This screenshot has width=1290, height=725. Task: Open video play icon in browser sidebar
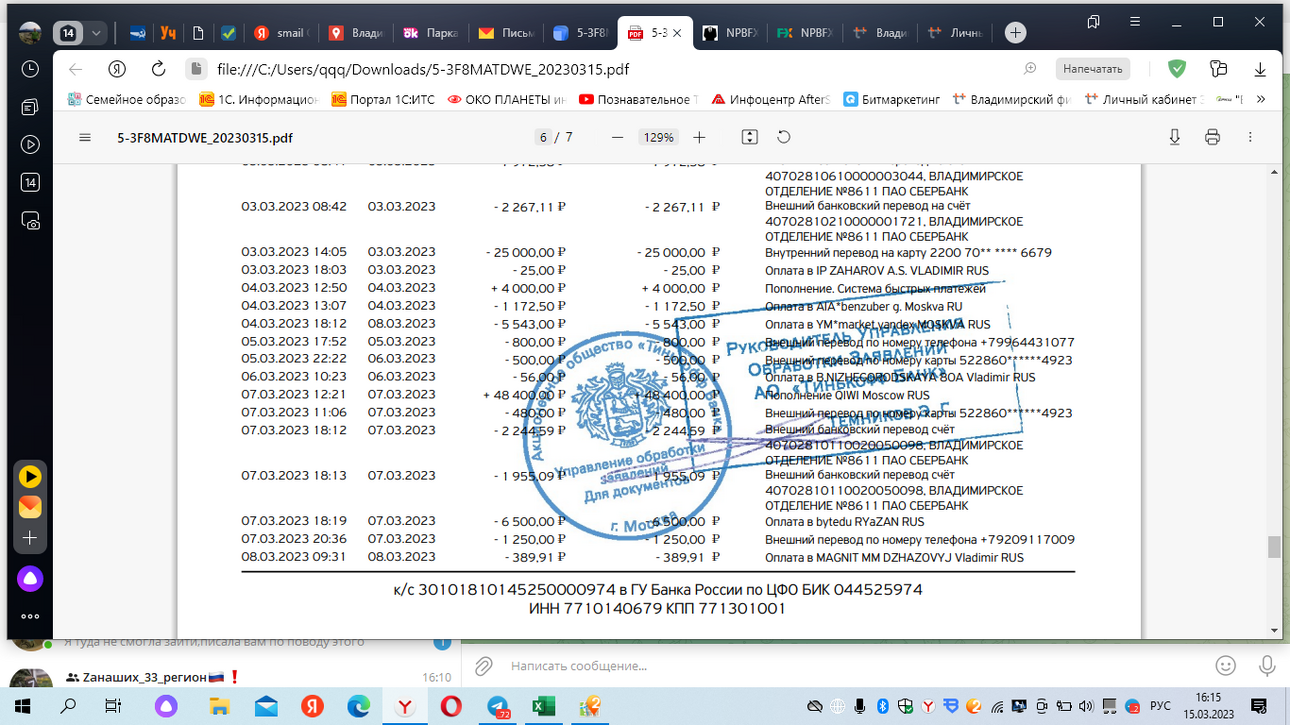tap(30, 145)
